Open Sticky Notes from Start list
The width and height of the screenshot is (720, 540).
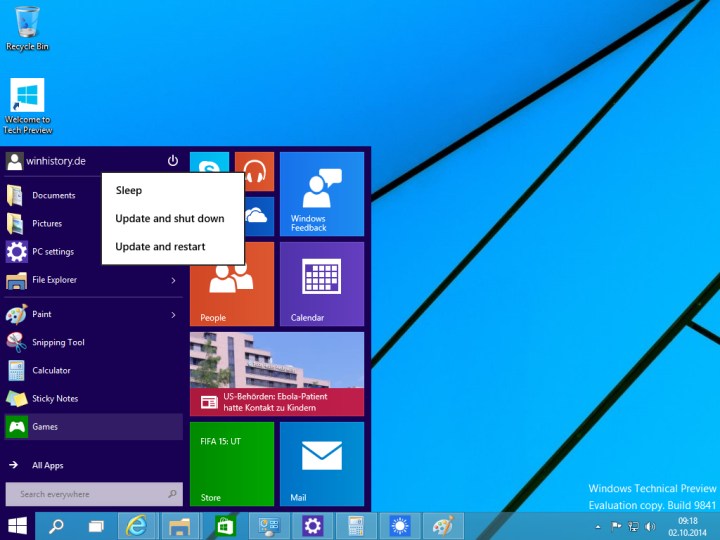[93, 399]
